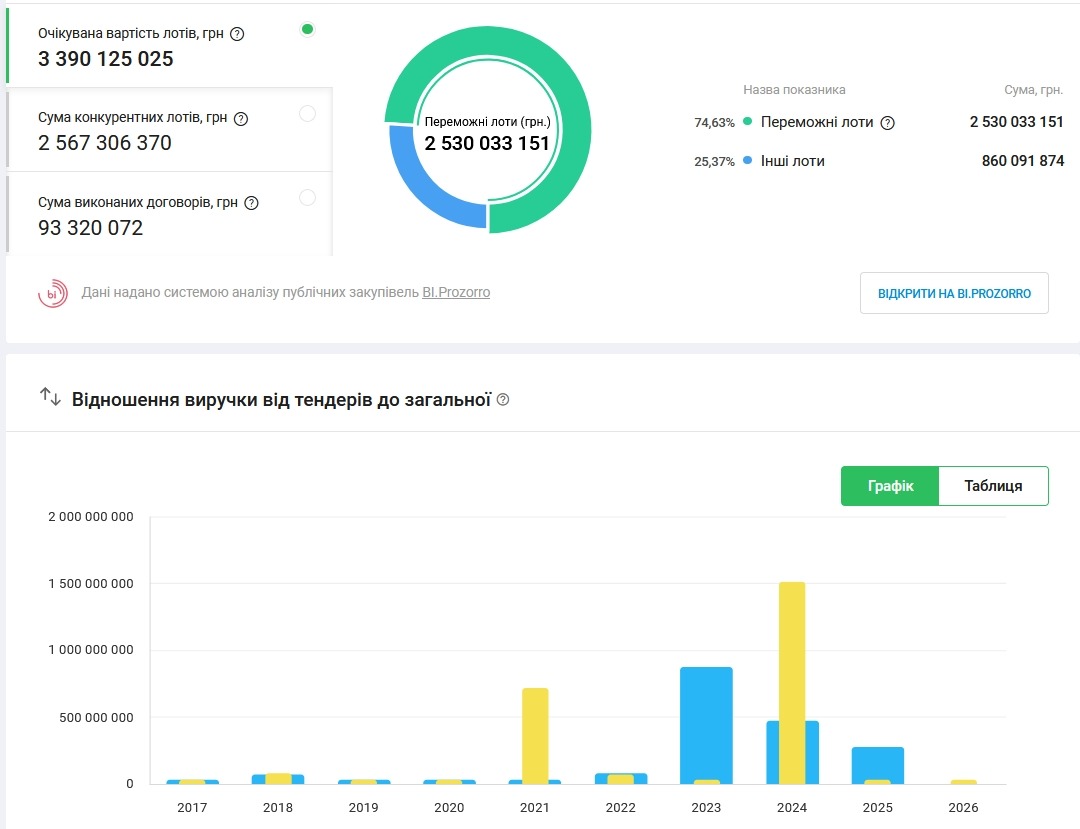Open help icon for Сума виконаних договорів
Image resolution: width=1080 pixels, height=829 pixels.
pyautogui.click(x=251, y=203)
